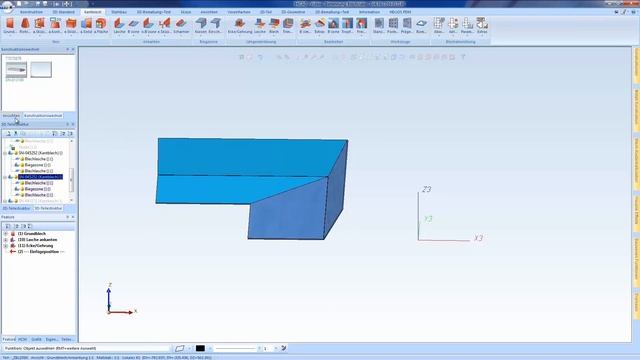Image resolution: width=640 pixels, height=360 pixels.
Task: Click the Abwicklung sheet development icon
Action: coord(439,23)
